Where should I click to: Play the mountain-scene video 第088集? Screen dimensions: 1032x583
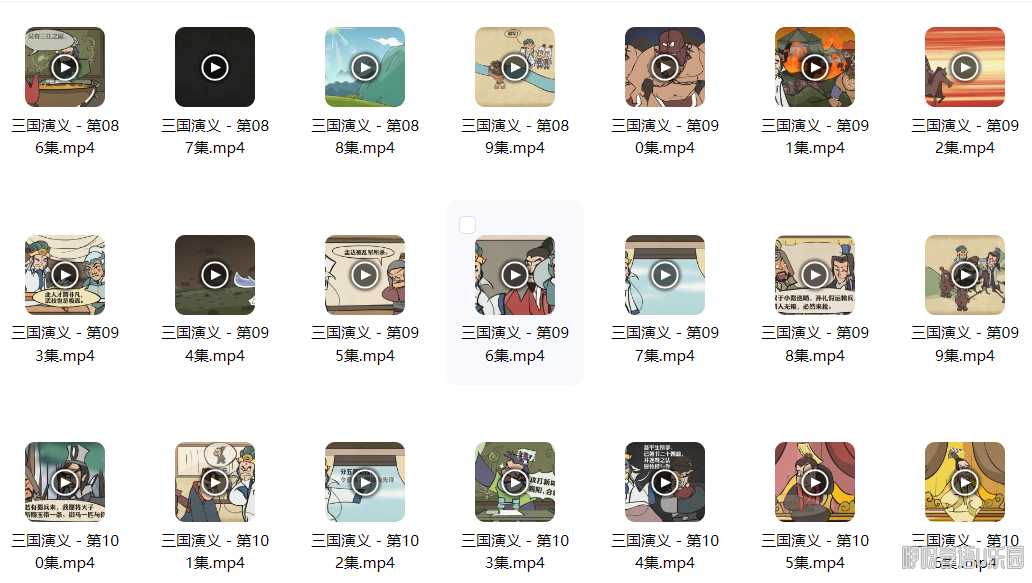(365, 67)
